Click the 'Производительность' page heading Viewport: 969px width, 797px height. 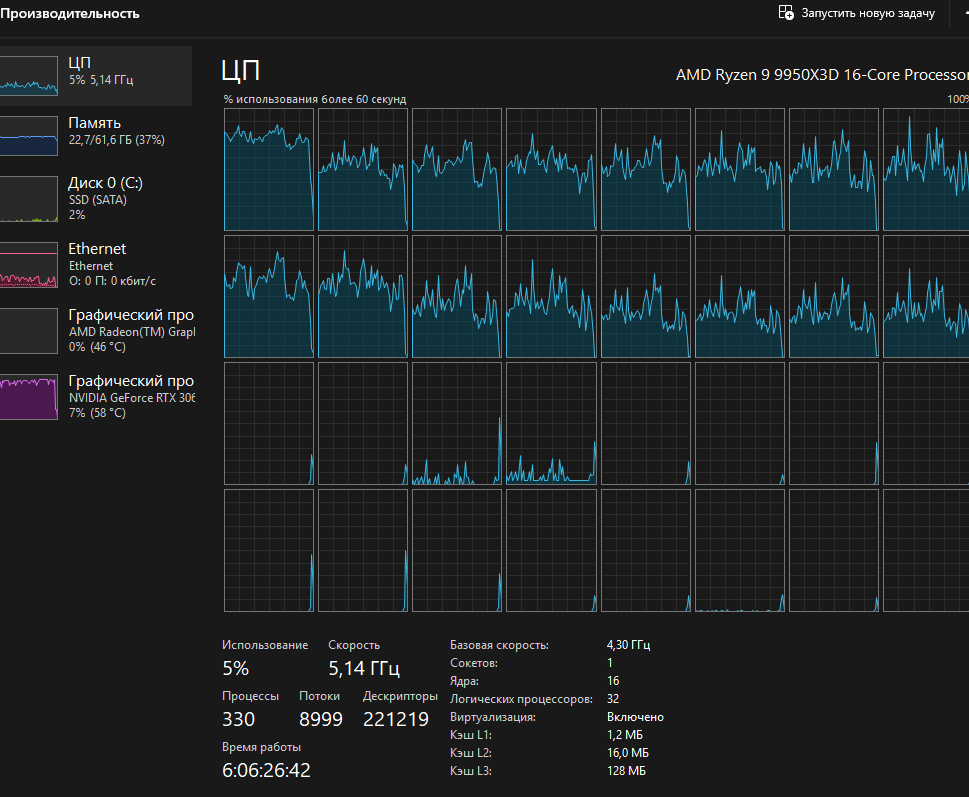pyautogui.click(x=70, y=14)
